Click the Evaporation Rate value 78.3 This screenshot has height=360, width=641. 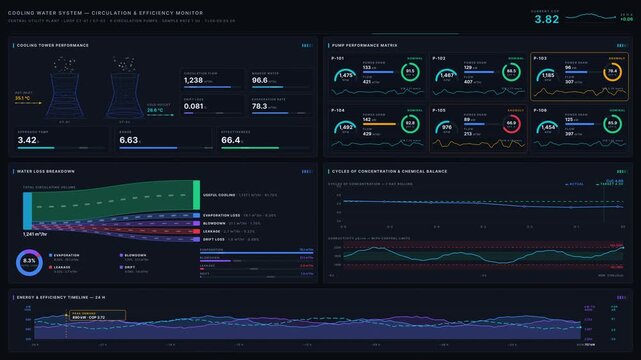259,106
